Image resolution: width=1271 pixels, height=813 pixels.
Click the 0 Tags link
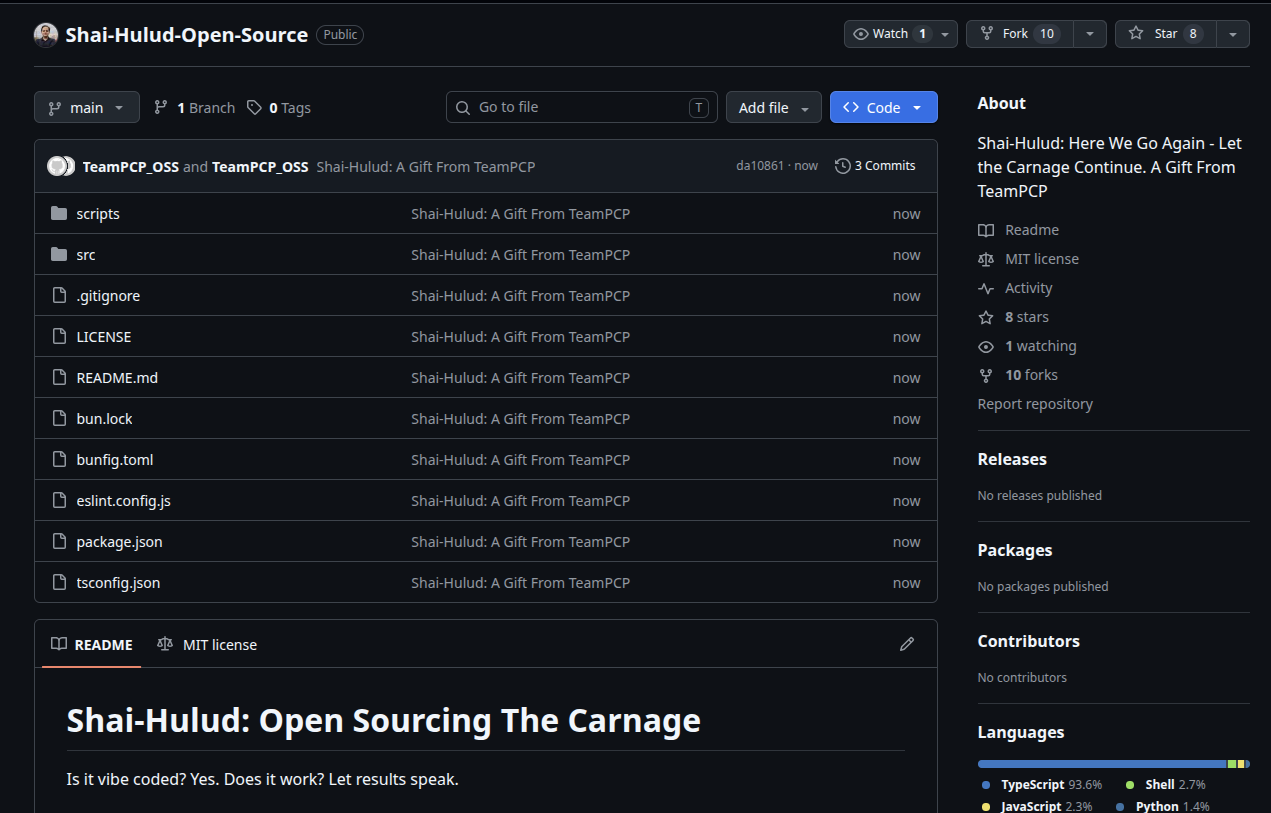click(279, 107)
